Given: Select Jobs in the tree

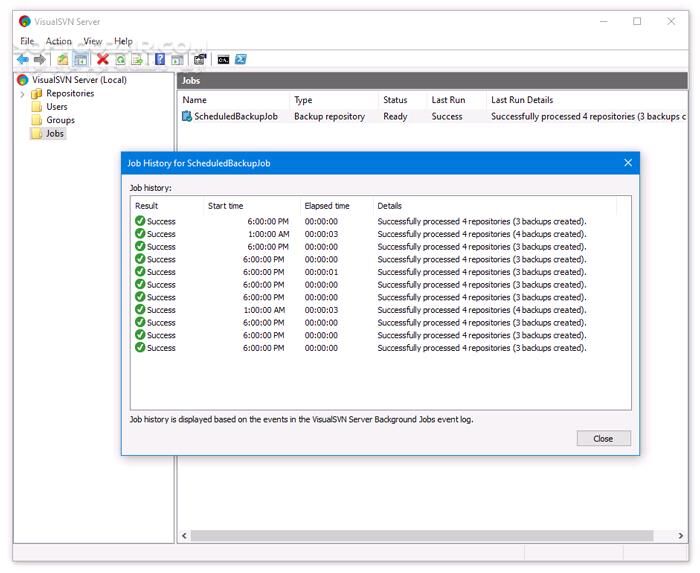Looking at the screenshot, I should (55, 133).
